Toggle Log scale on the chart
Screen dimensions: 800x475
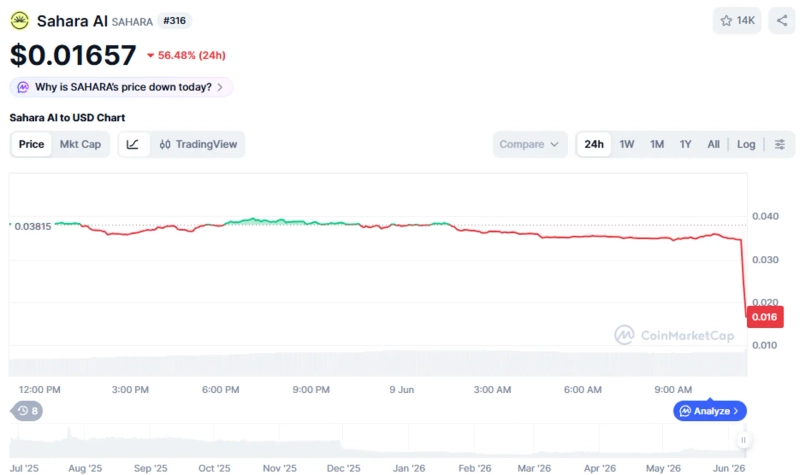point(746,144)
